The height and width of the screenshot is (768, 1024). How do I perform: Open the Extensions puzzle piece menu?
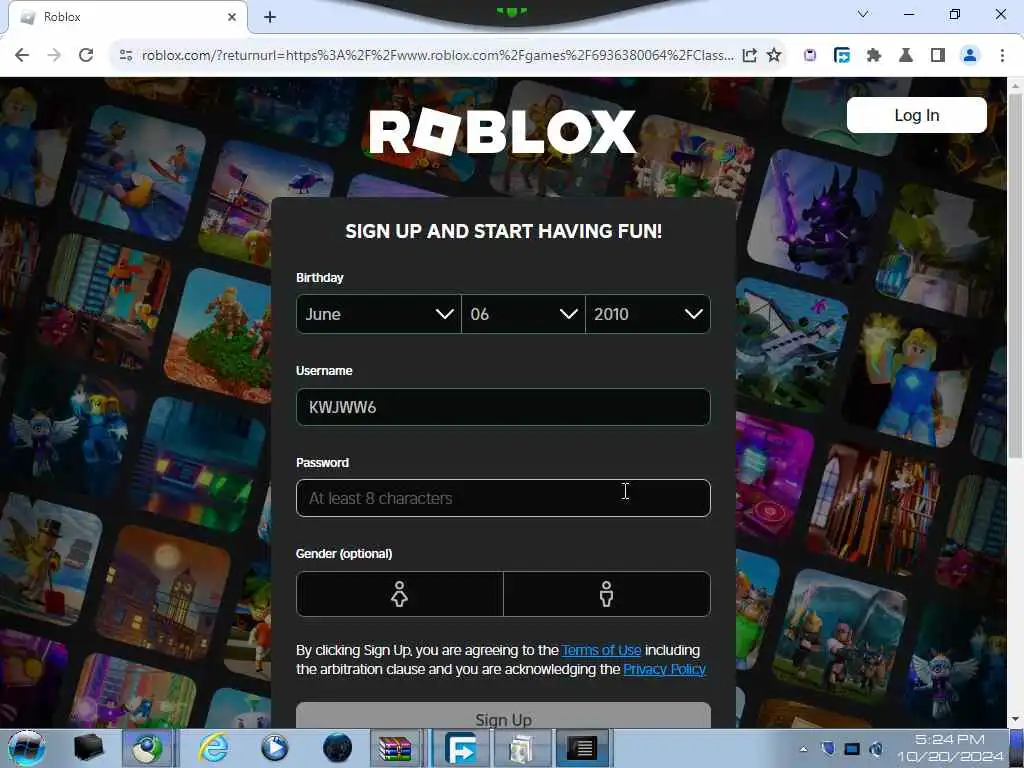tap(874, 56)
